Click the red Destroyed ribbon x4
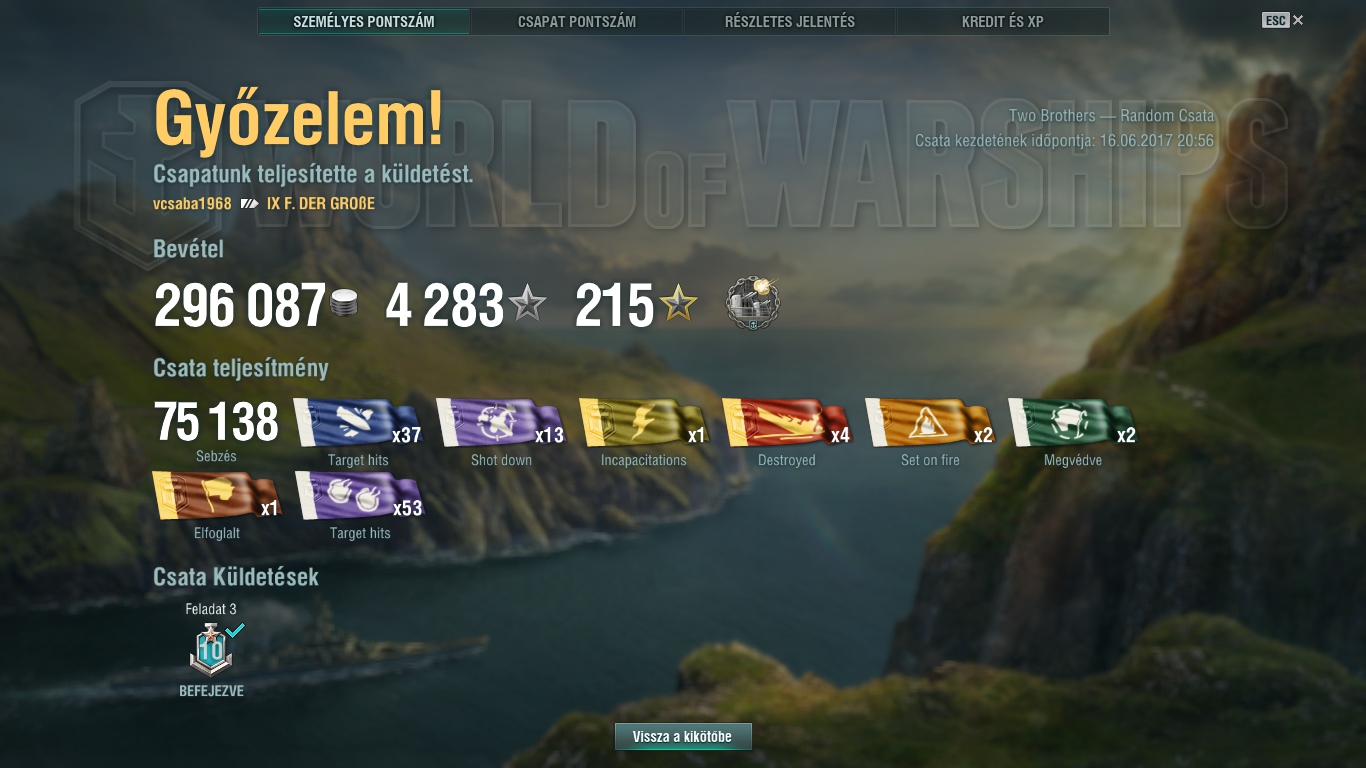This screenshot has width=1366, height=768. click(x=787, y=422)
